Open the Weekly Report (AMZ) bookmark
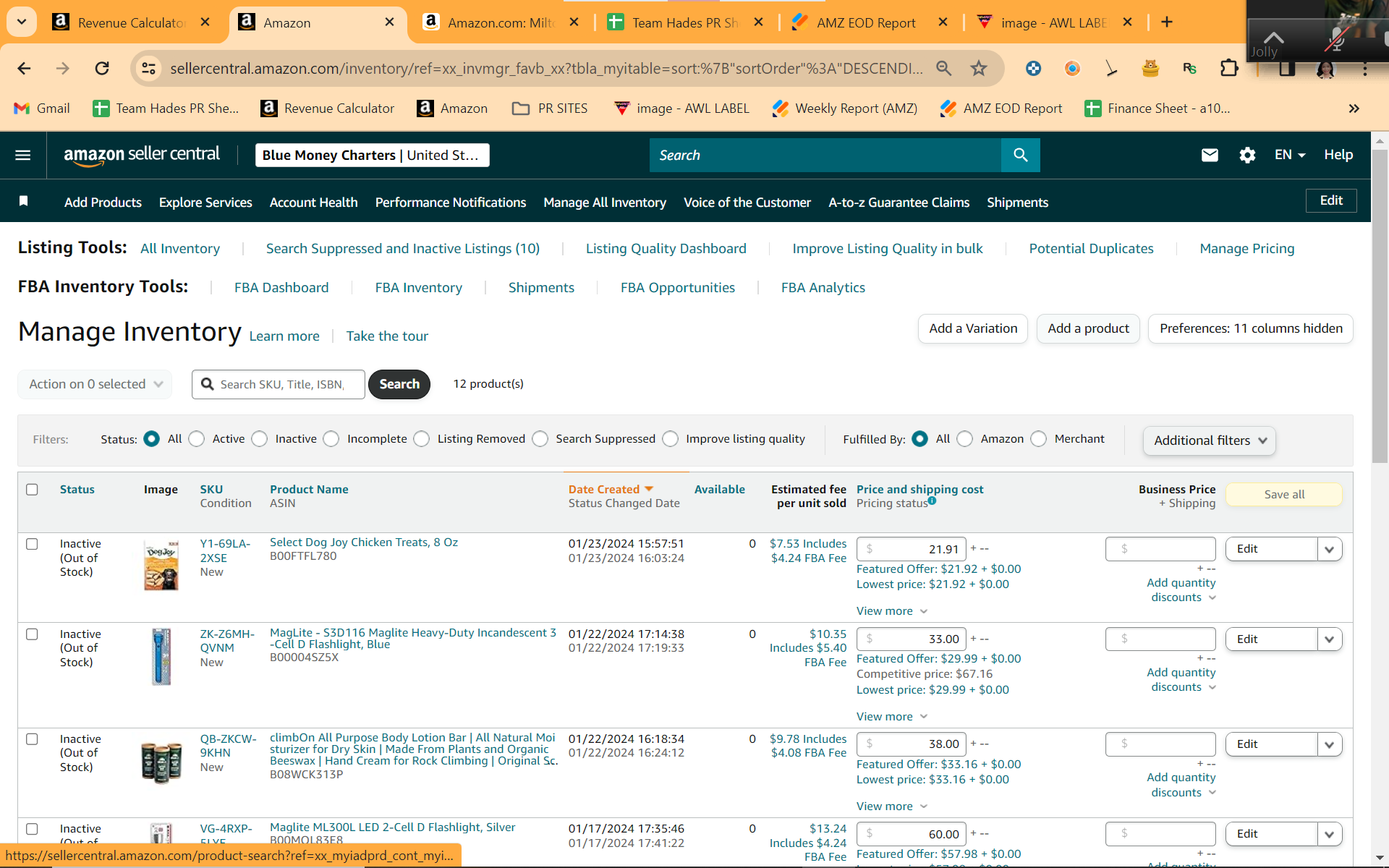This screenshot has width=1389, height=868. point(845,109)
